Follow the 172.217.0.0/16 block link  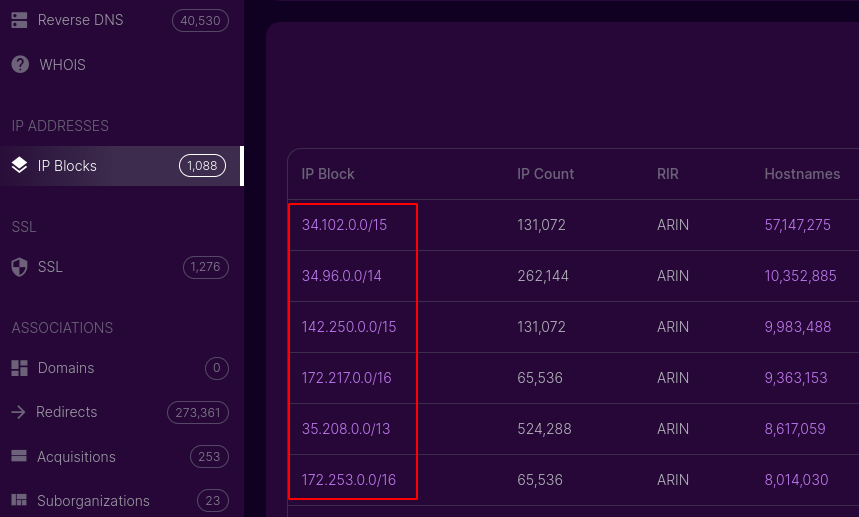[347, 378]
